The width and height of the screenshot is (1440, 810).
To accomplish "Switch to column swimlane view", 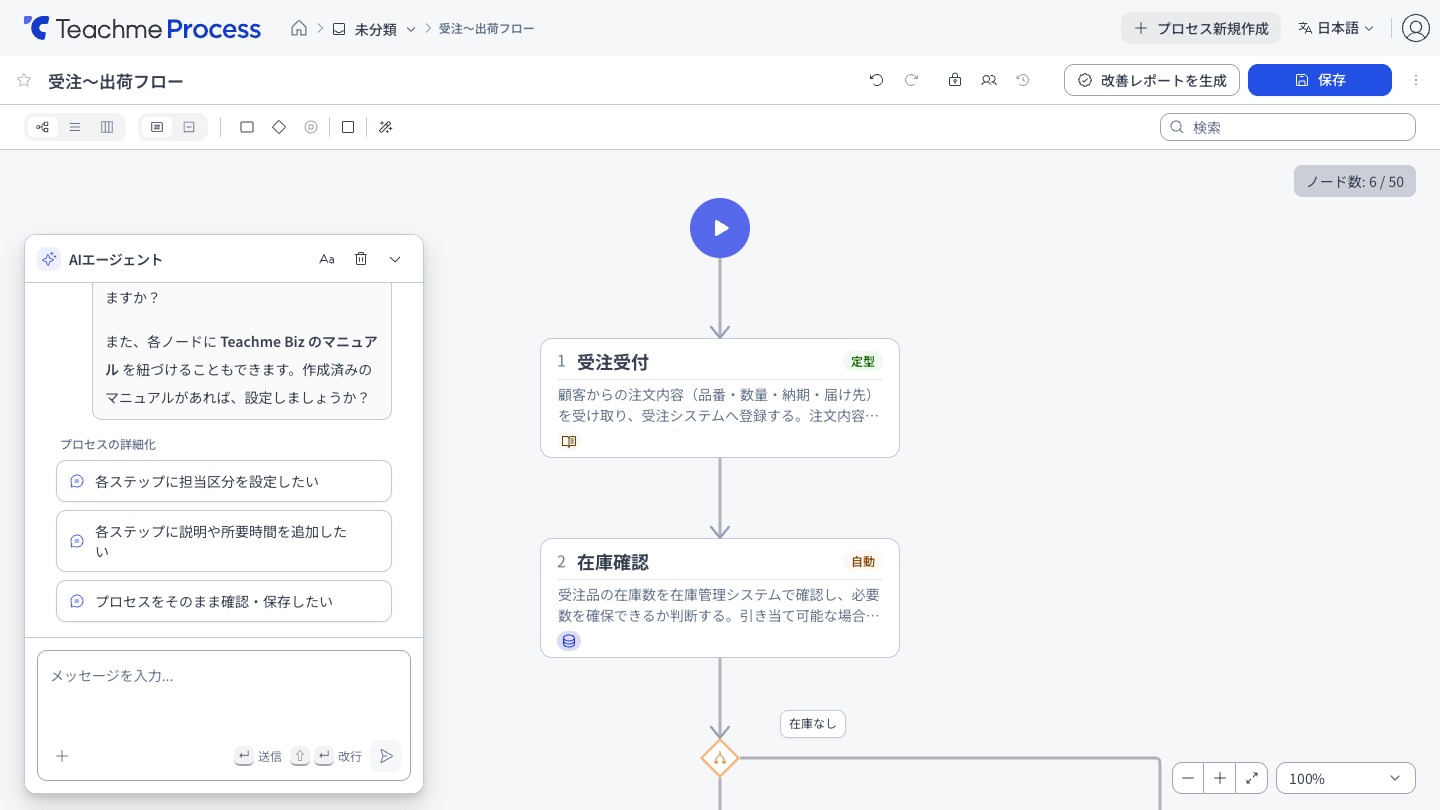I will [107, 127].
